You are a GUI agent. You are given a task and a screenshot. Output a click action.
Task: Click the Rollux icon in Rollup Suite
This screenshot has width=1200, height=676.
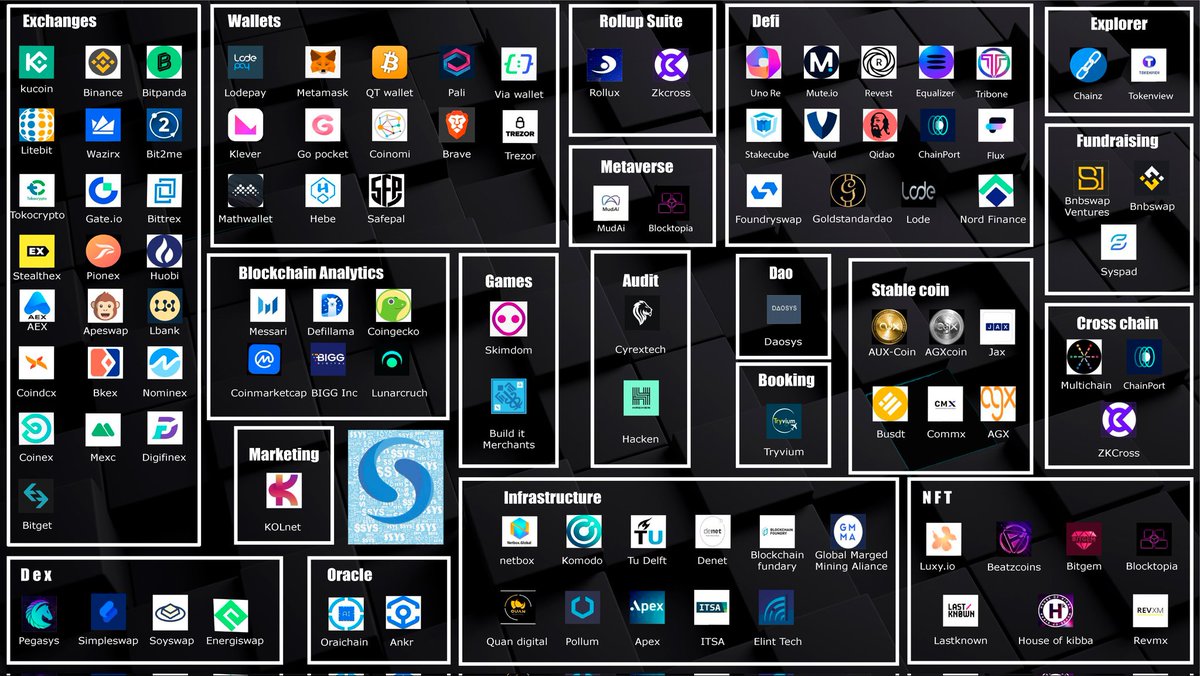coord(605,65)
